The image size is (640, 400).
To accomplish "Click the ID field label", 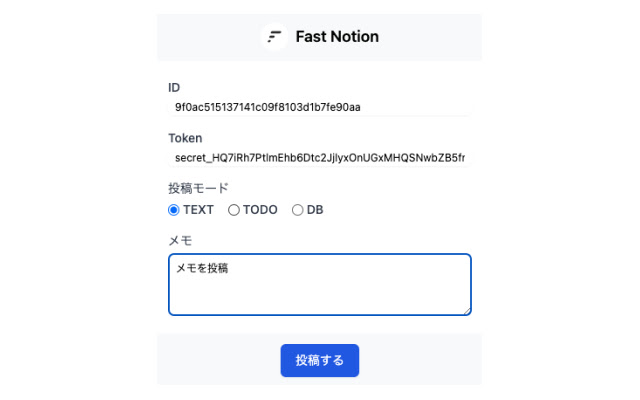I will tap(174, 88).
